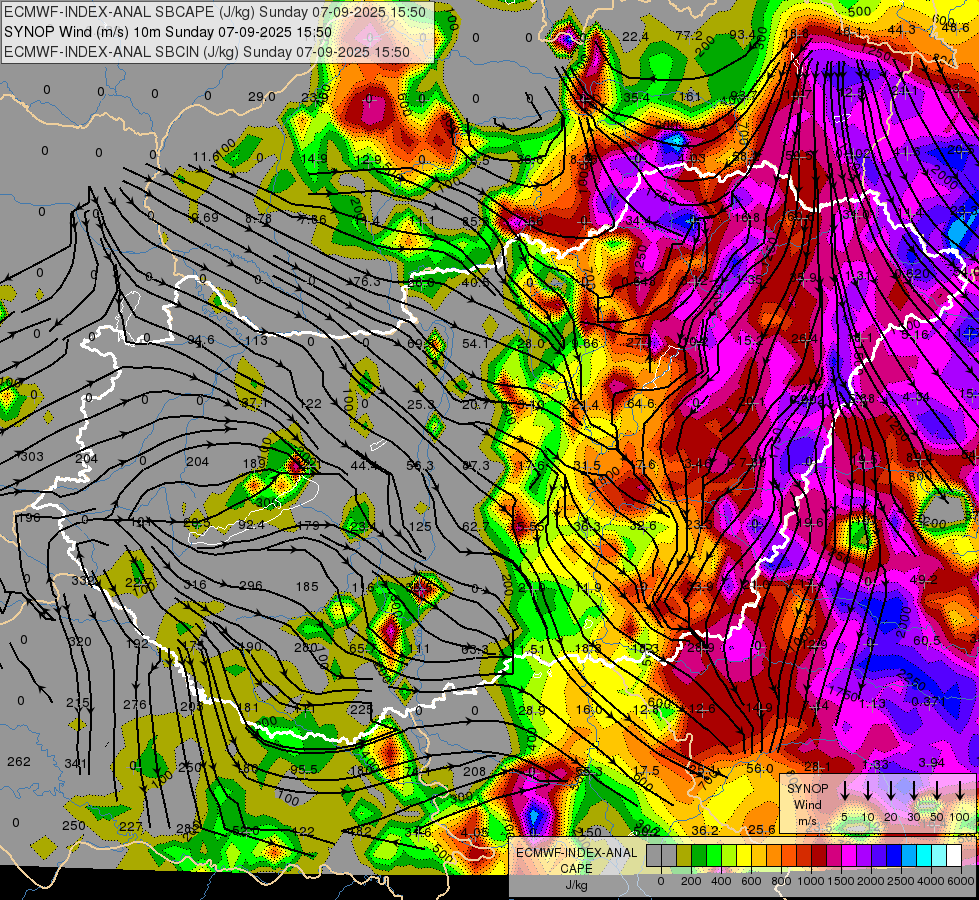Click the map value 276

click(135, 705)
